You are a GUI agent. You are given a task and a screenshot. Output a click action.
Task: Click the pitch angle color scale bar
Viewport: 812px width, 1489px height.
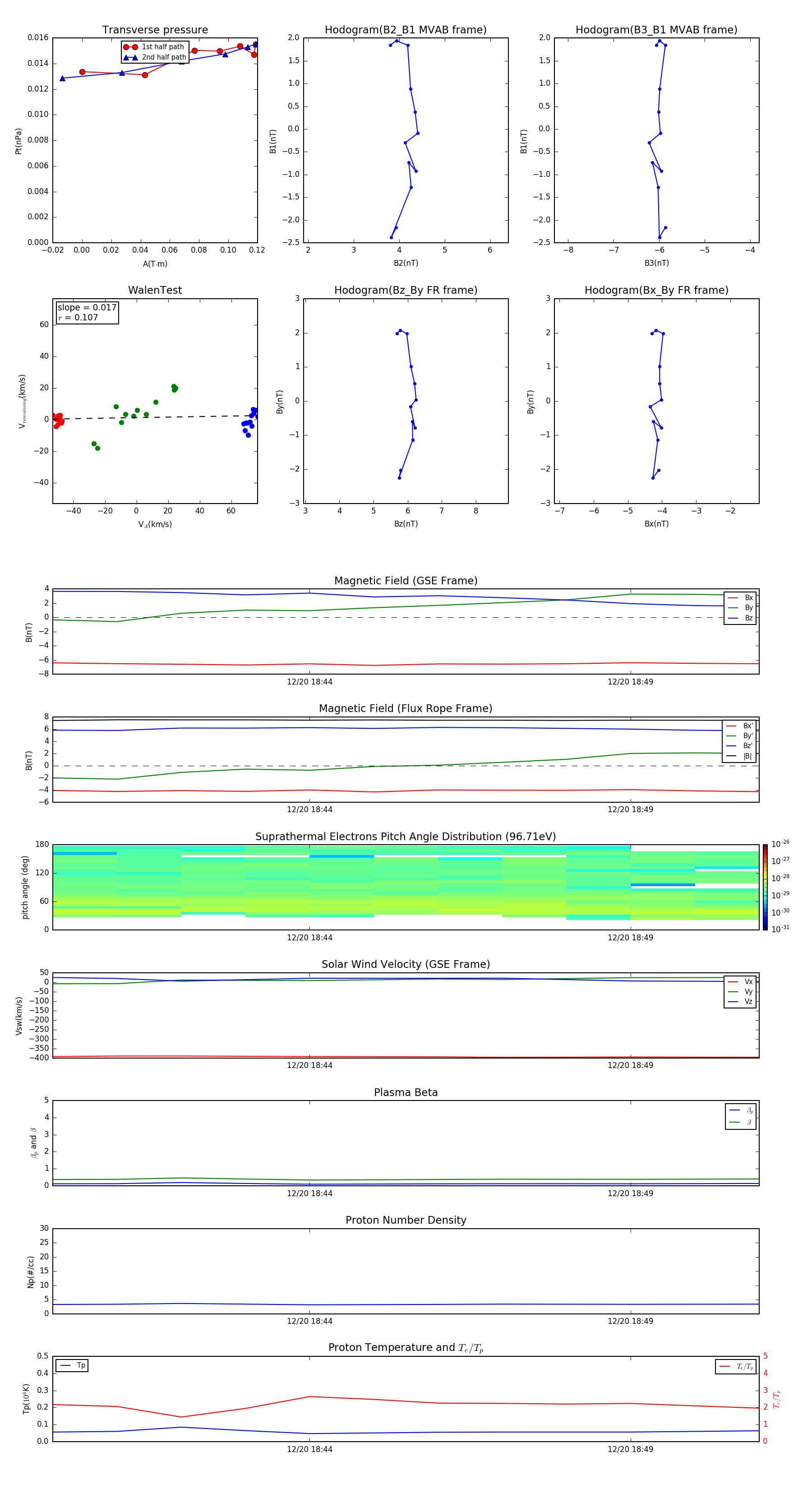pyautogui.click(x=765, y=887)
